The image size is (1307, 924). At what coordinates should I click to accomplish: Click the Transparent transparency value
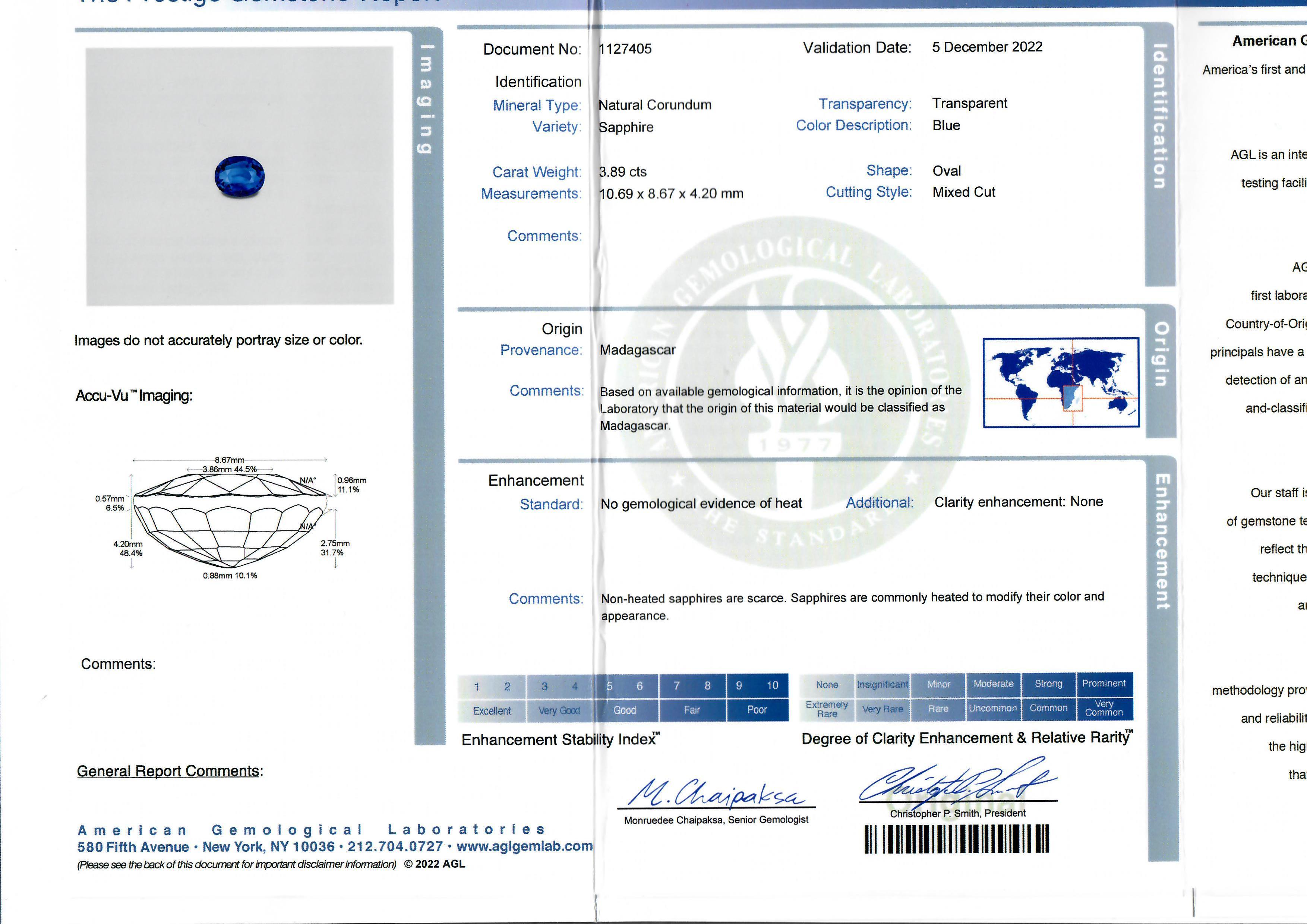(x=969, y=104)
